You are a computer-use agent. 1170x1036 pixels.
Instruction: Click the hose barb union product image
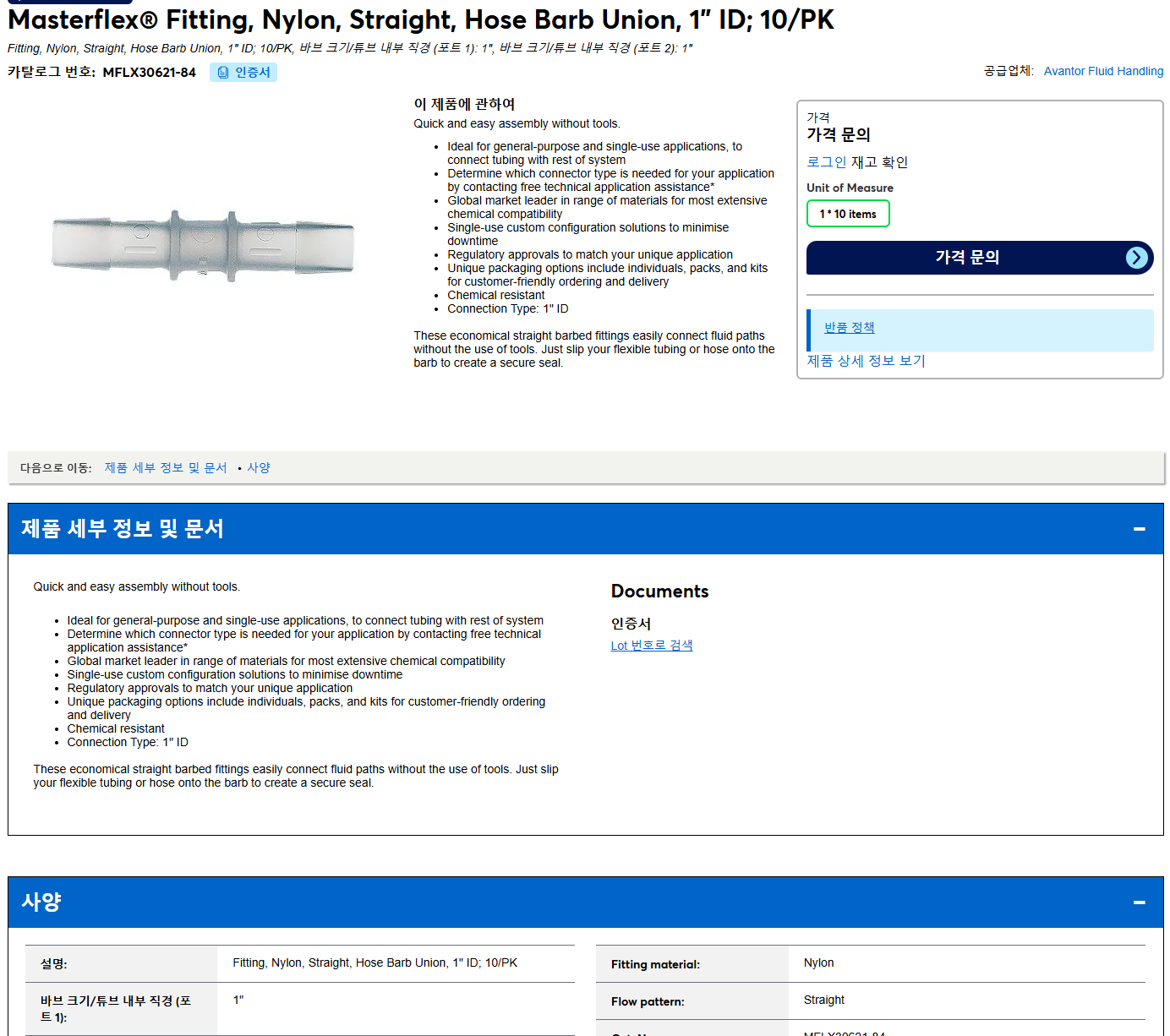203,246
